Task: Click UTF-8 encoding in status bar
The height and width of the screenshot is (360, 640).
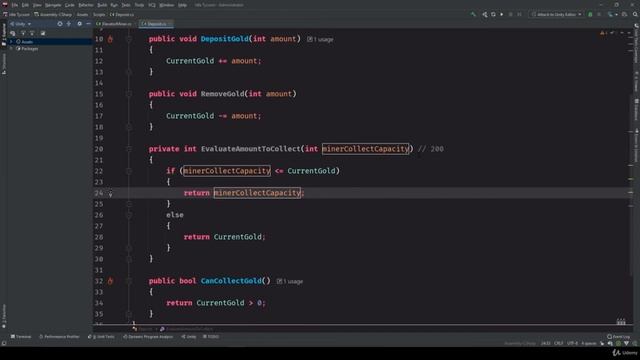Action: click(x=572, y=344)
